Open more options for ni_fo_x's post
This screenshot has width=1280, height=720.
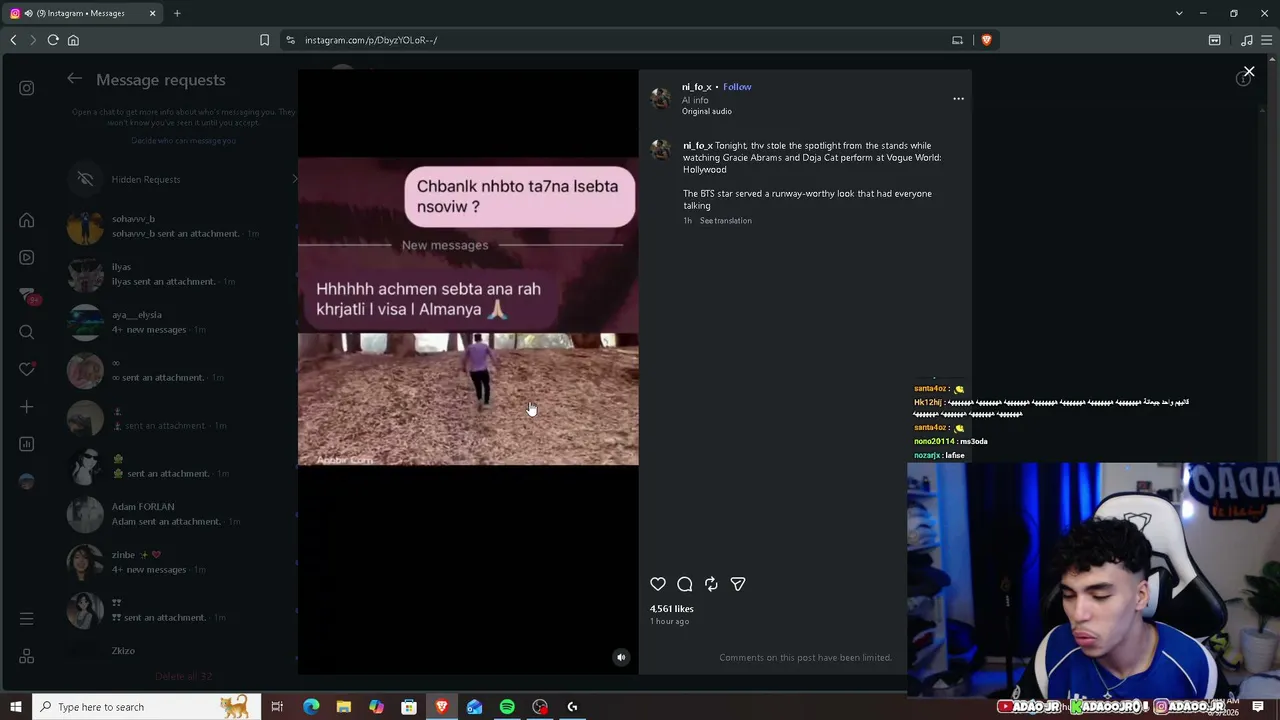coord(958,99)
